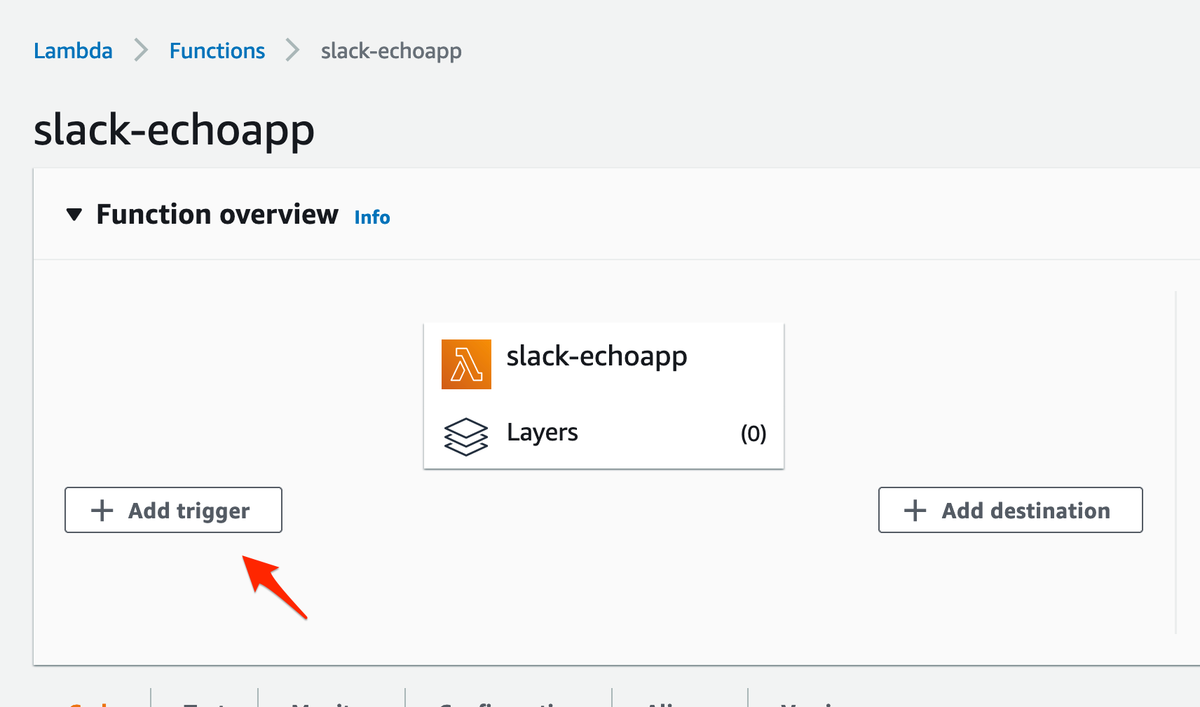This screenshot has width=1200, height=707.
Task: Open the Info link beside Function overview
Action: tap(372, 217)
